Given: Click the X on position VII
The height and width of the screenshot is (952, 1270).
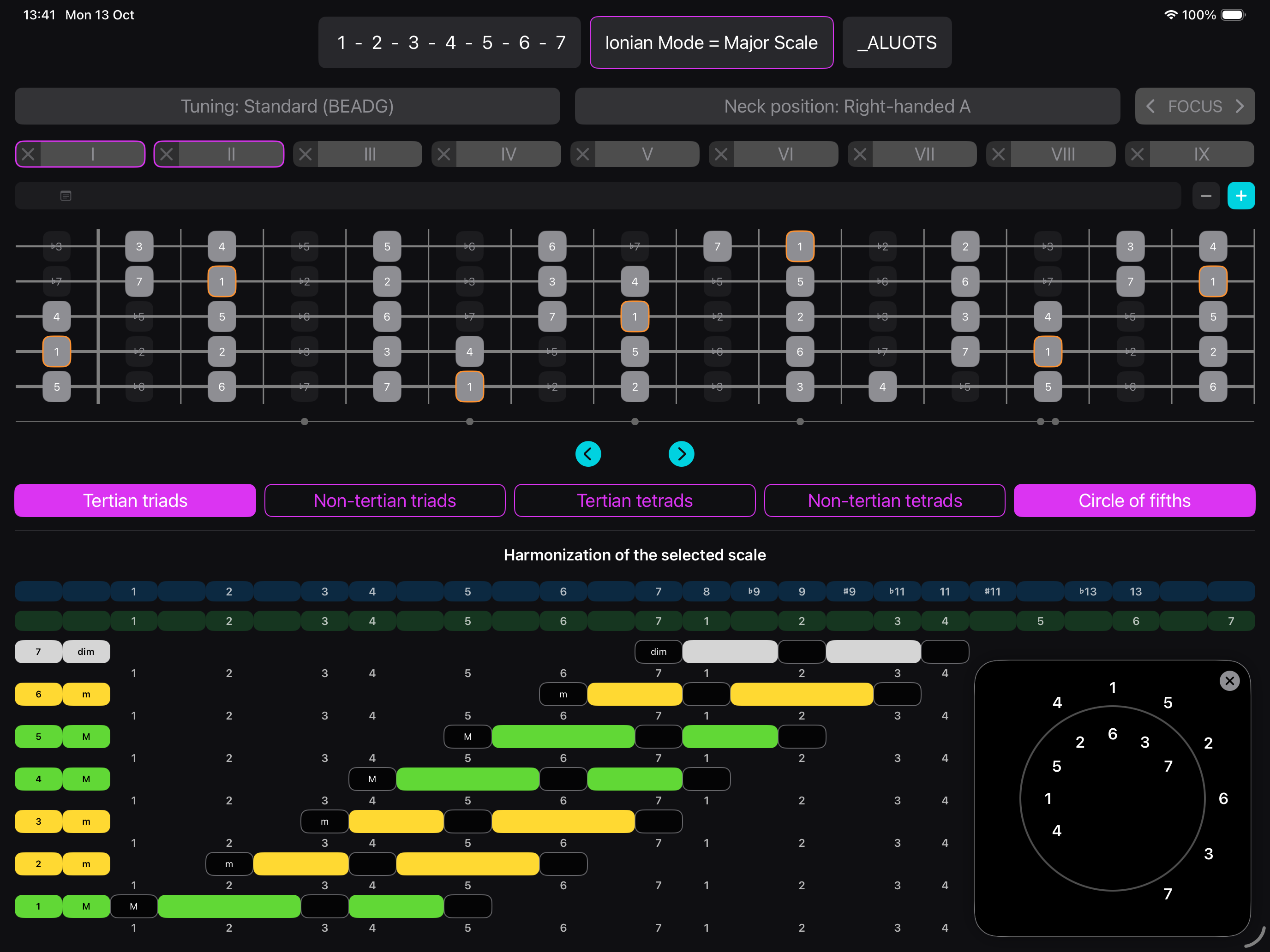Looking at the screenshot, I should click(859, 155).
